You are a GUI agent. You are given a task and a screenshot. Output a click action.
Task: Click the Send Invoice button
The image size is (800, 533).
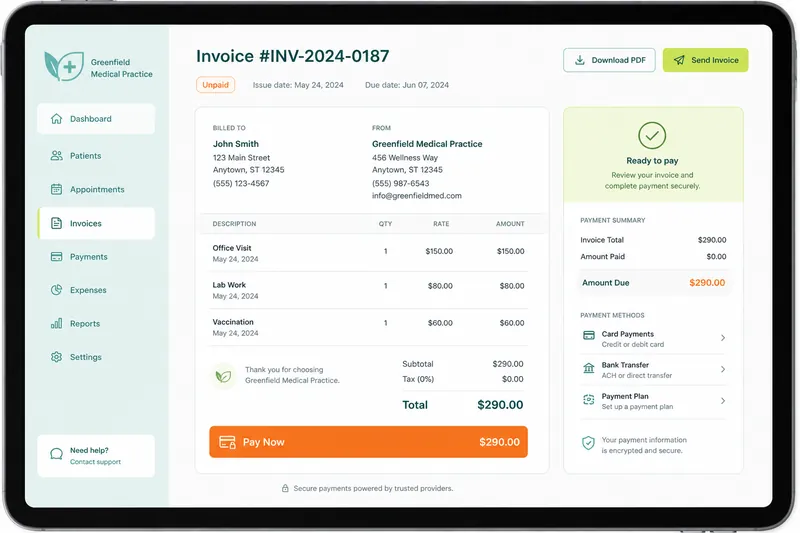coord(706,60)
